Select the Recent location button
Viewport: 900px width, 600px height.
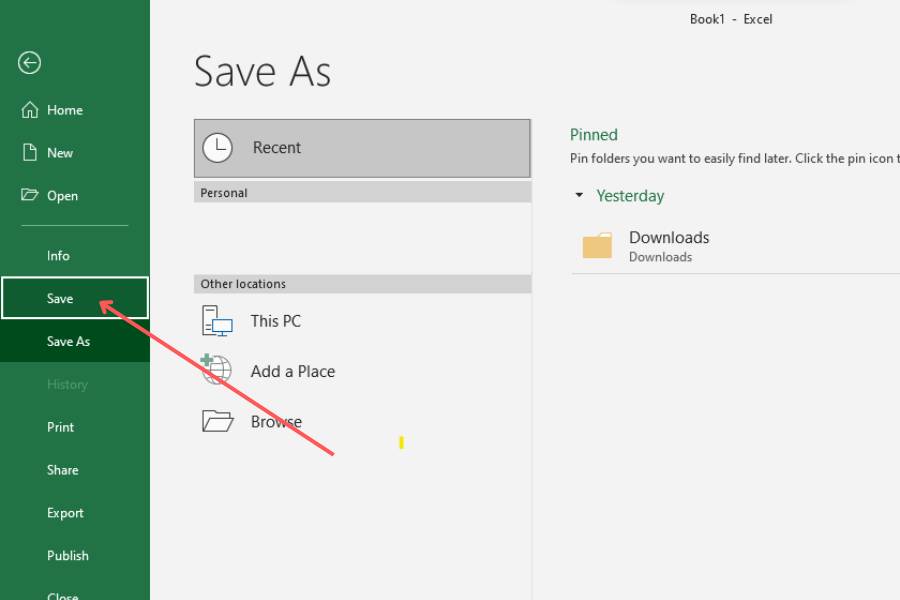coord(362,148)
